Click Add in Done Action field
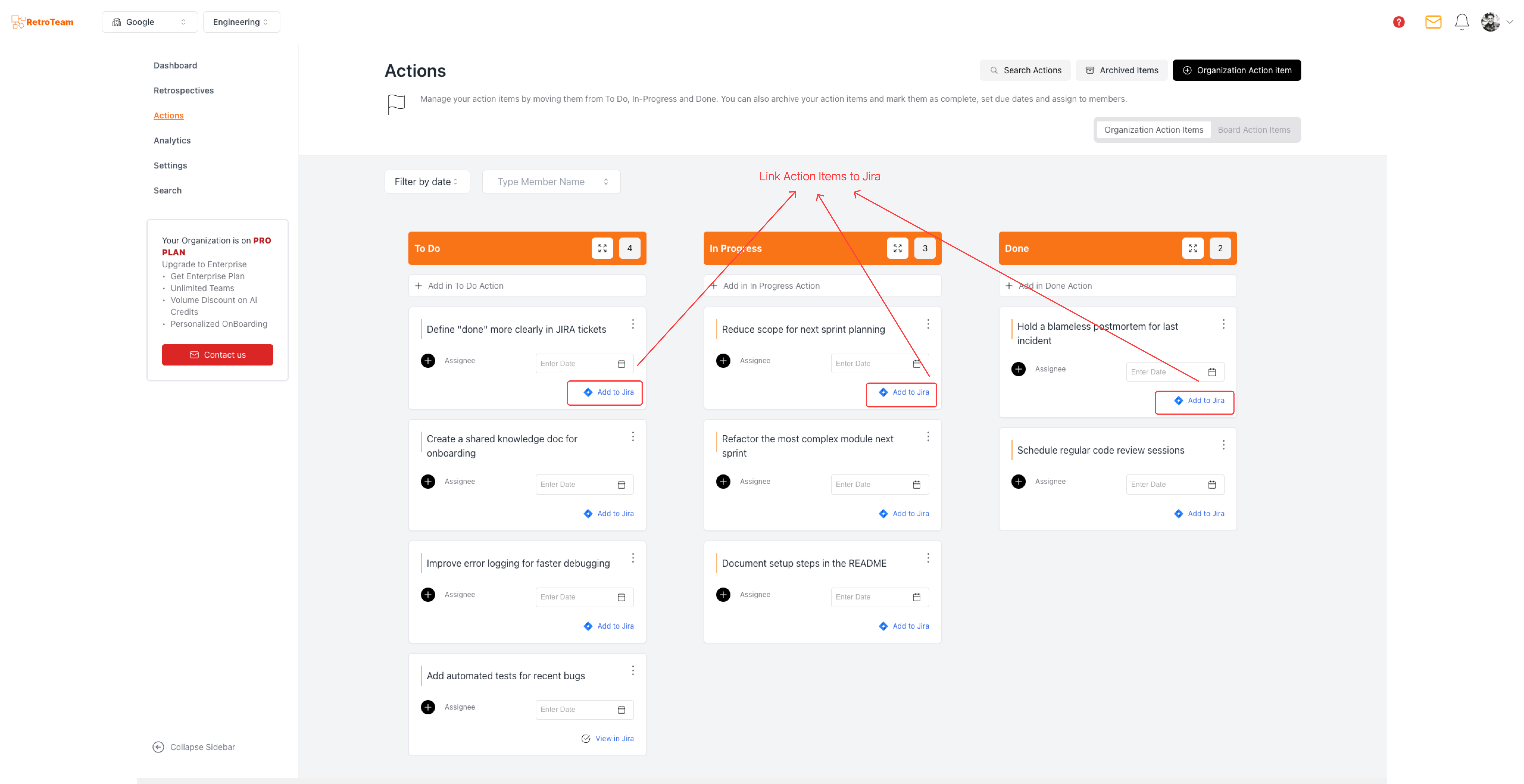 click(1118, 286)
